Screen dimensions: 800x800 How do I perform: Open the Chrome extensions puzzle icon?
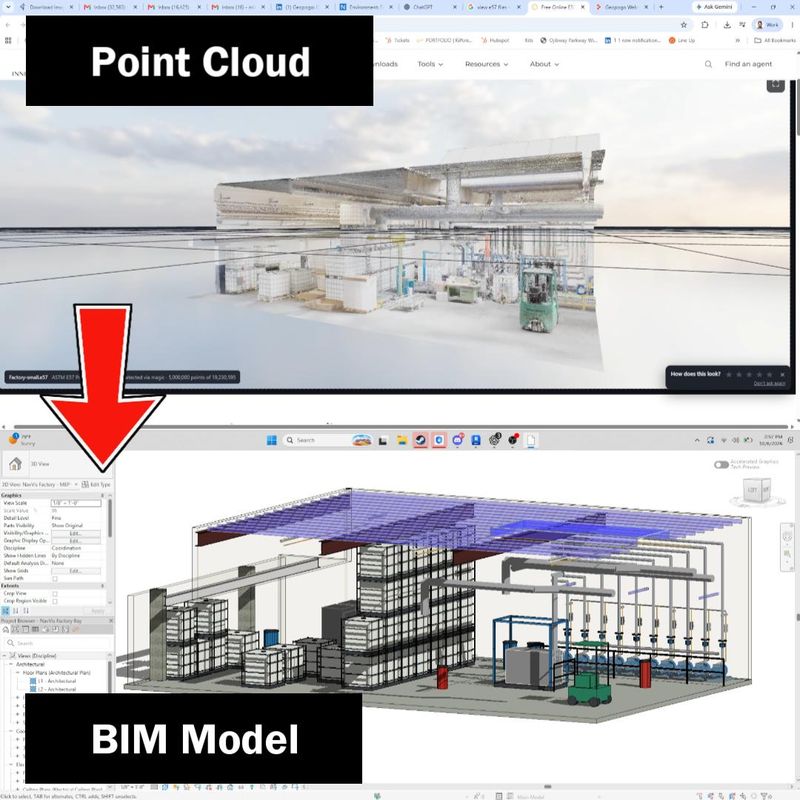[x=705, y=24]
